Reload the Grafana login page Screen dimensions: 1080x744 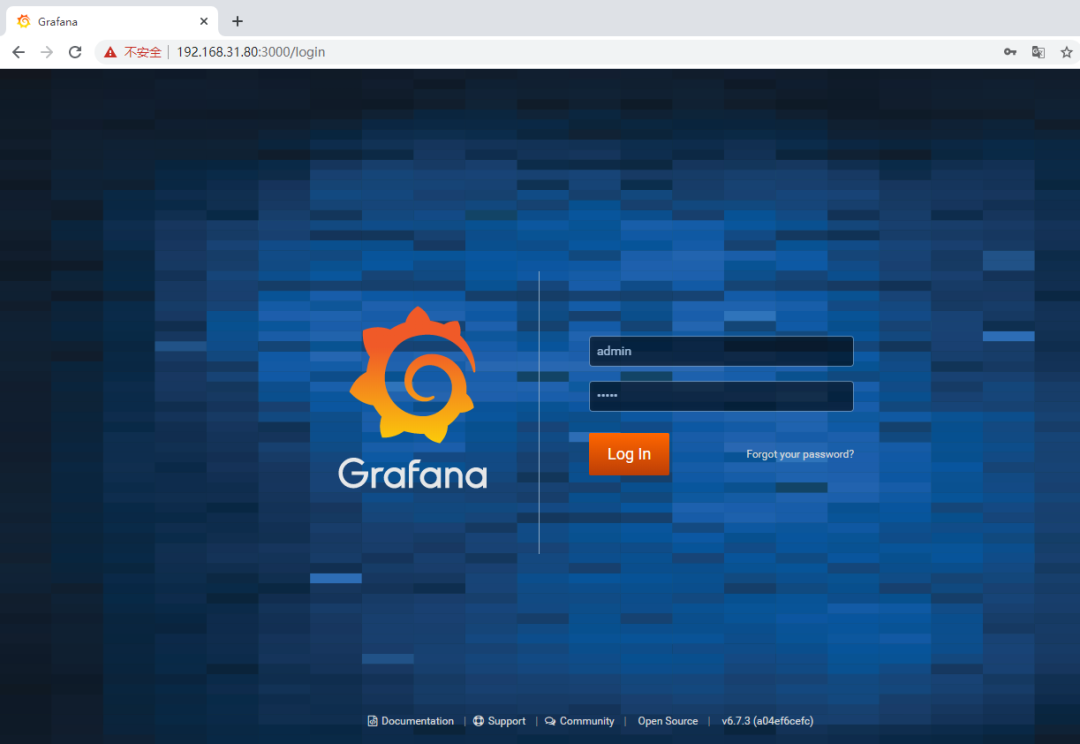pyautogui.click(x=75, y=52)
